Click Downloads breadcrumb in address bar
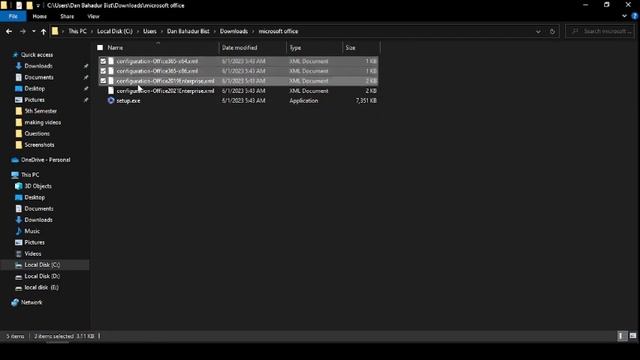Image resolution: width=640 pixels, height=360 pixels. click(x=234, y=31)
